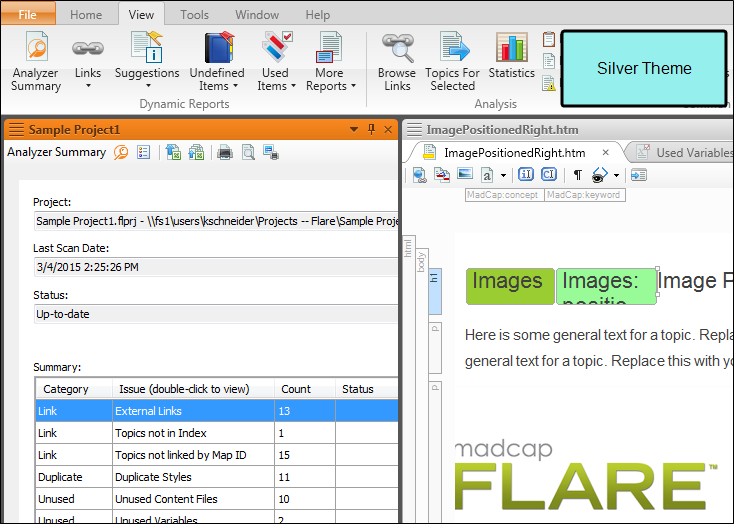Click the MadCap:concept tag marker
The width and height of the screenshot is (734, 524).
(504, 195)
